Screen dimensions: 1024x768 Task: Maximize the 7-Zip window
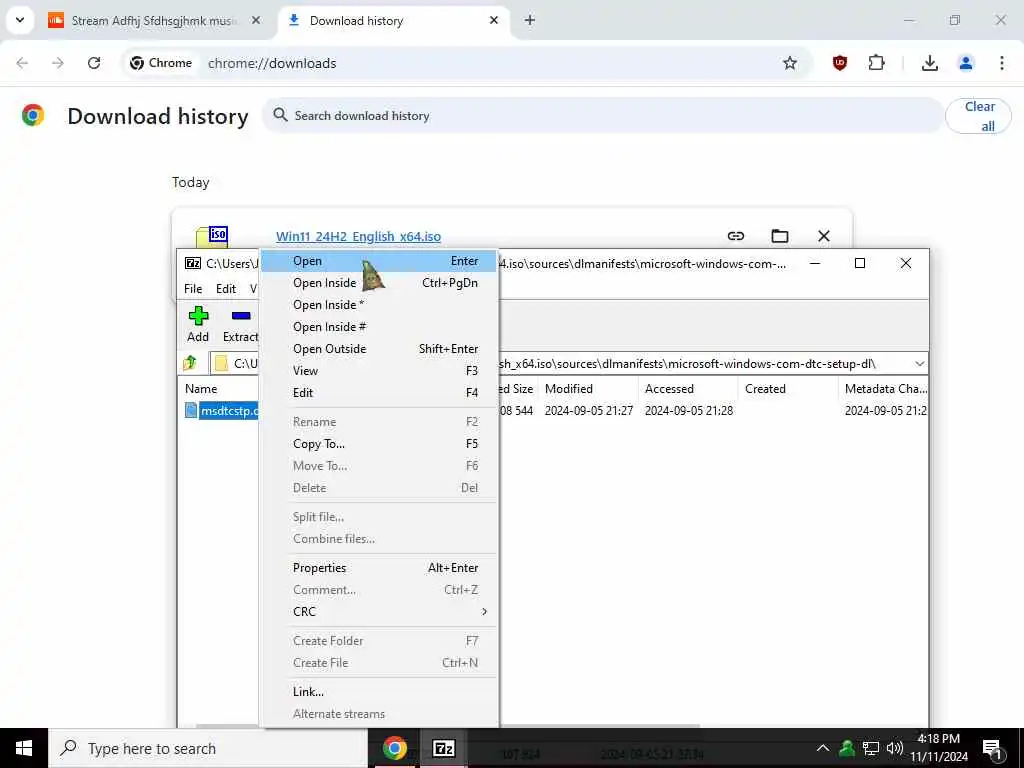click(860, 263)
